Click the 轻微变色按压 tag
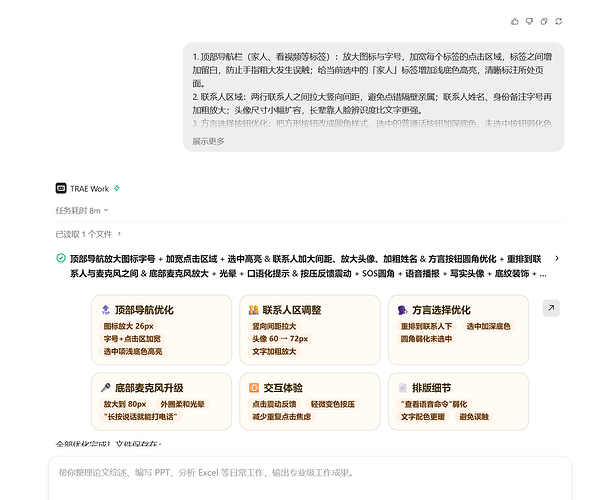This screenshot has height=500, width=614. coord(333,404)
